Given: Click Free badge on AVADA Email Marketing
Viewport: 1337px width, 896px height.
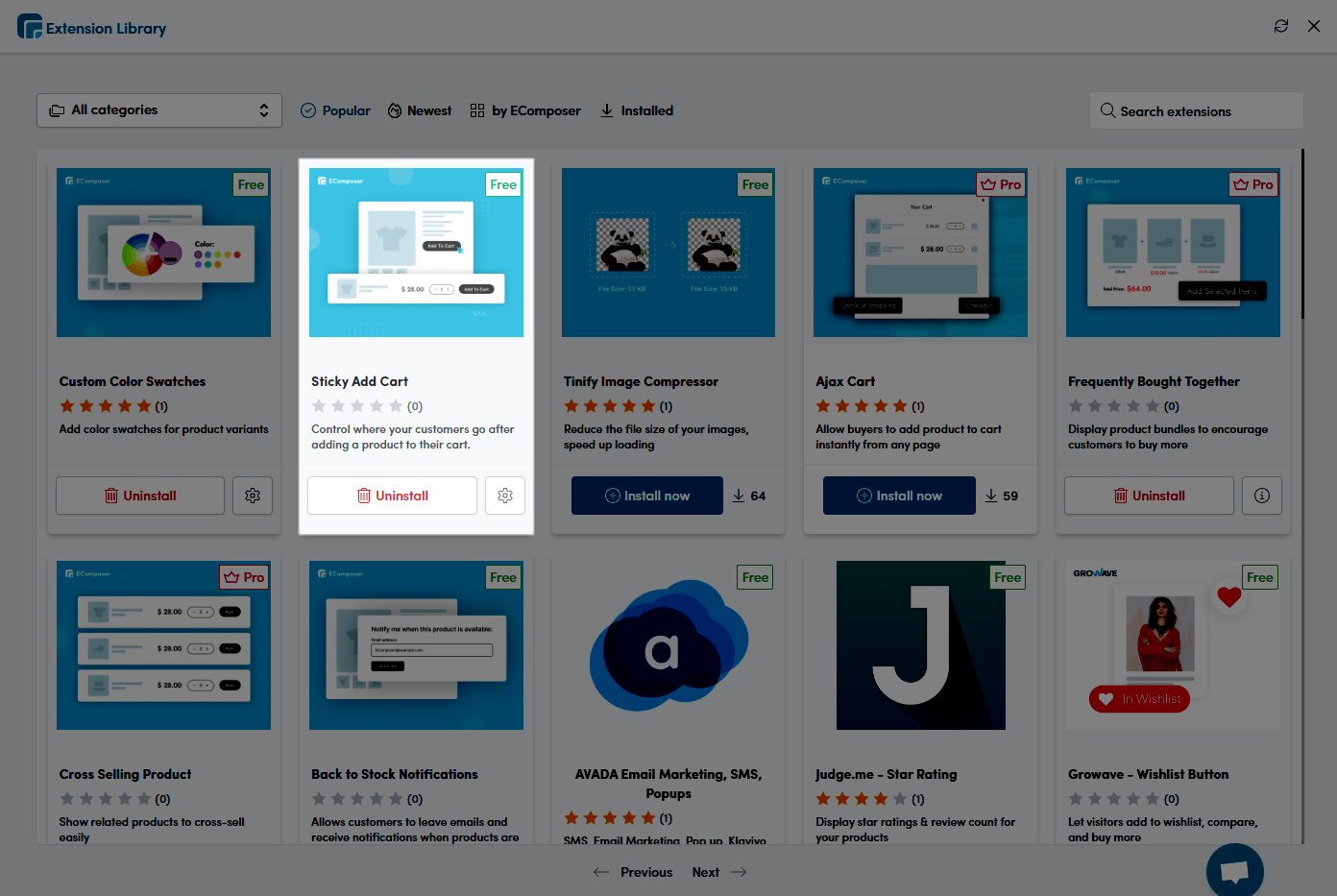Looking at the screenshot, I should [x=755, y=577].
